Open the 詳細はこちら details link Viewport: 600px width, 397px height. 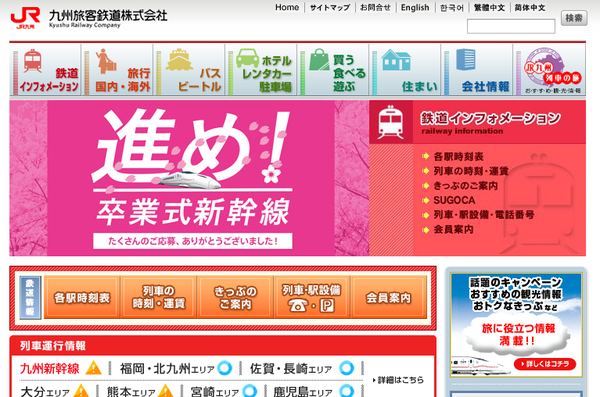click(398, 380)
